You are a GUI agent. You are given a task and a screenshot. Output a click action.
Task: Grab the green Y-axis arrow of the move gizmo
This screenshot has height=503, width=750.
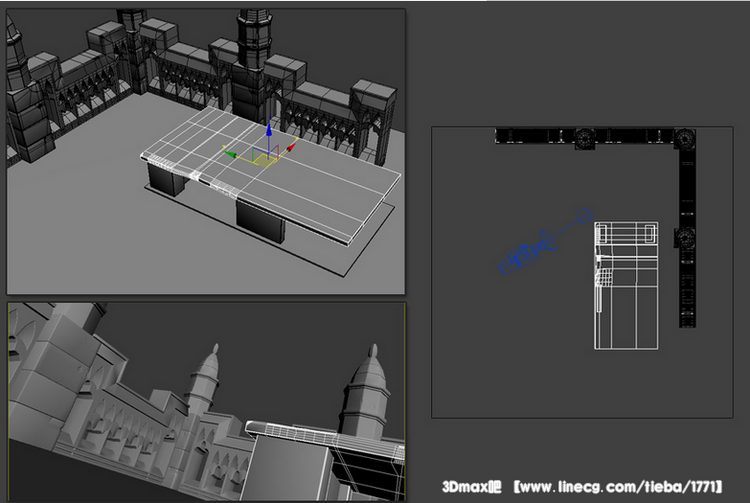point(231,154)
